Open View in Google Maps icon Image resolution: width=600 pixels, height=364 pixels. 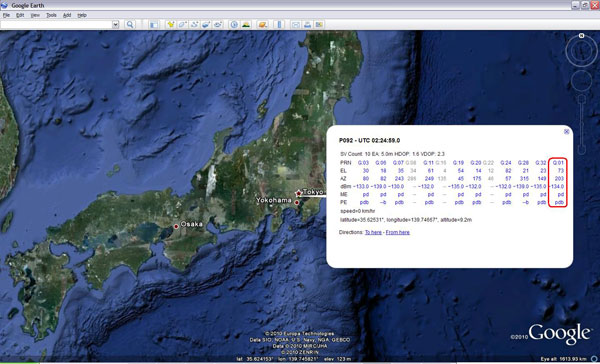click(x=319, y=24)
